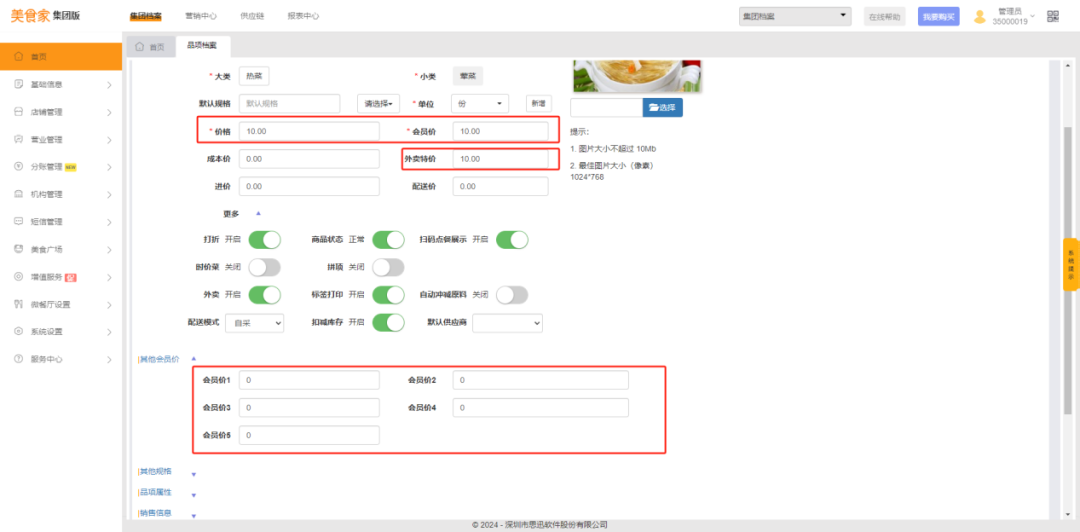
Task: Enable the 时价菜 switch
Action: point(264,267)
